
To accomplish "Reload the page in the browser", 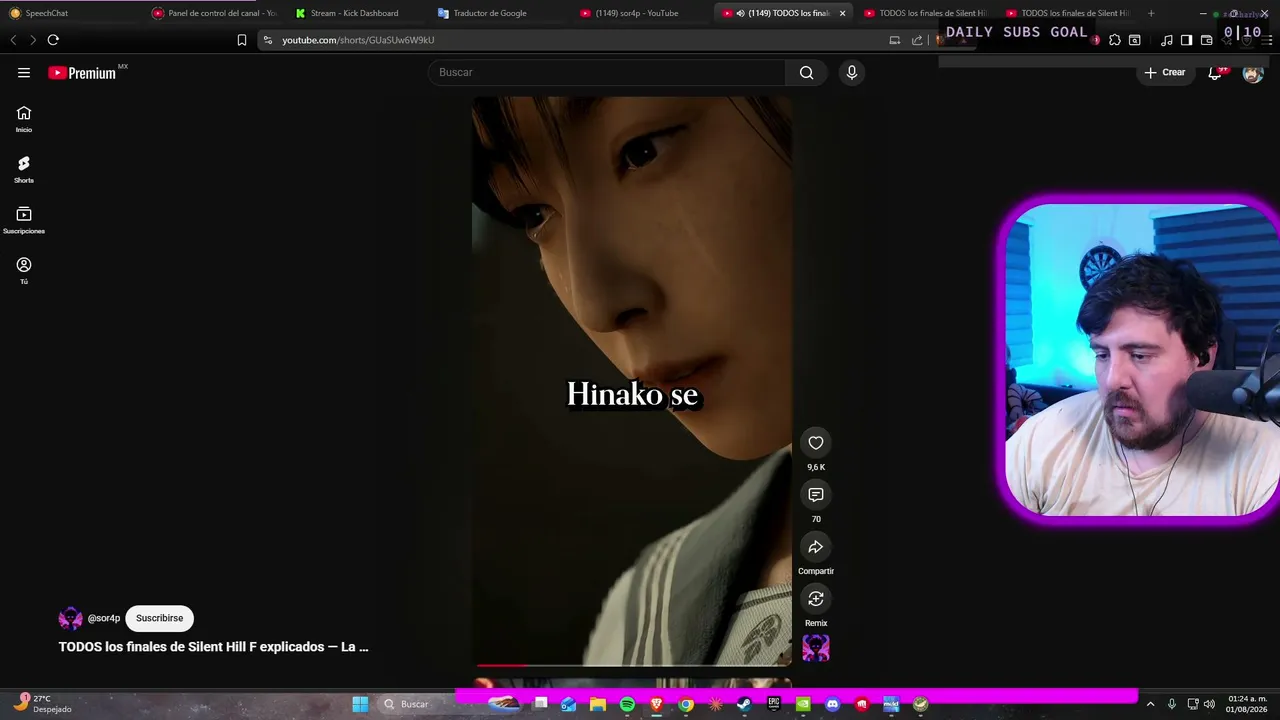I will pos(53,40).
